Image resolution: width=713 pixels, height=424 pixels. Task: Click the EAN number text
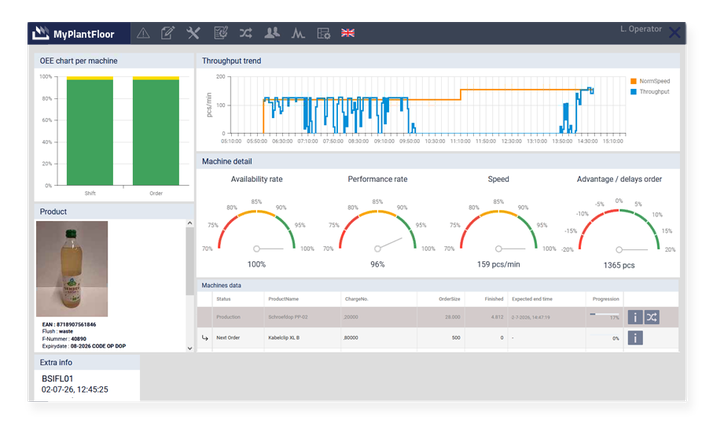(x=69, y=324)
